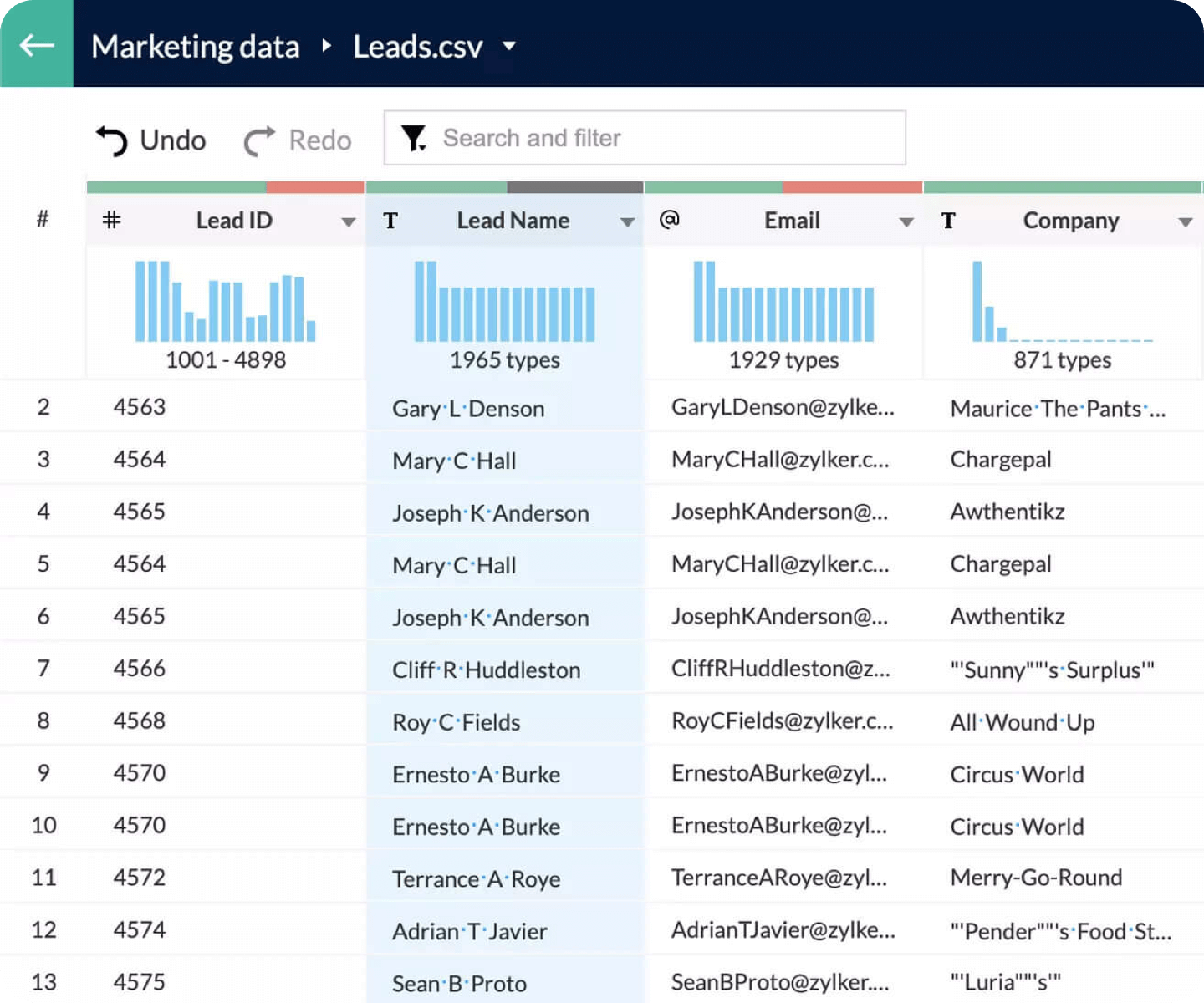1204x1003 pixels.
Task: Click the number type icon of Lead ID
Action: [111, 220]
